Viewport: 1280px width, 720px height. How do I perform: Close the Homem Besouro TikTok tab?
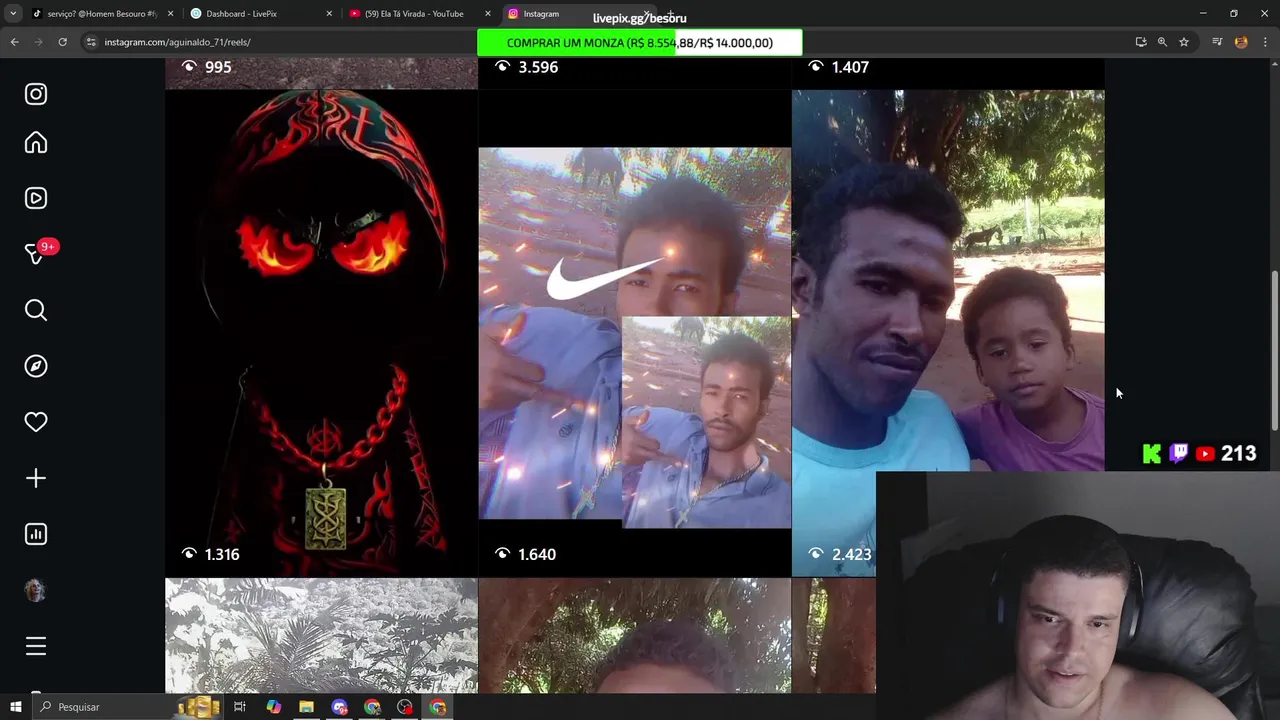click(x=170, y=14)
